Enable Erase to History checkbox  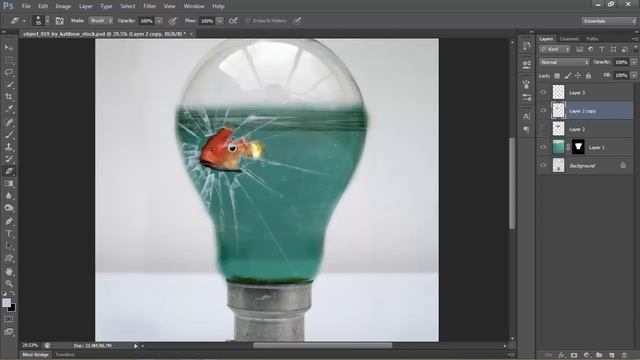point(248,20)
